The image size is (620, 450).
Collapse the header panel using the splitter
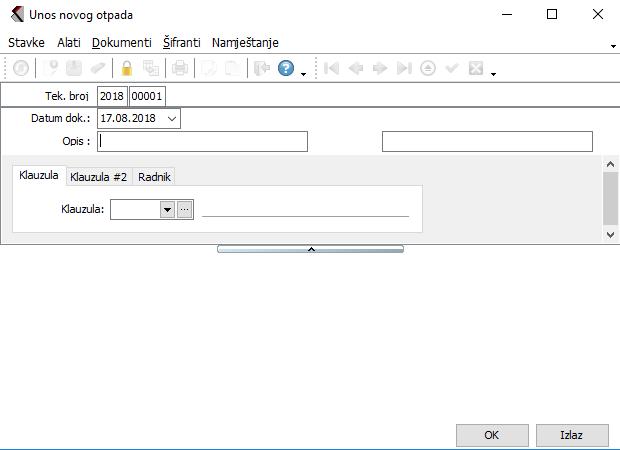tap(310, 248)
